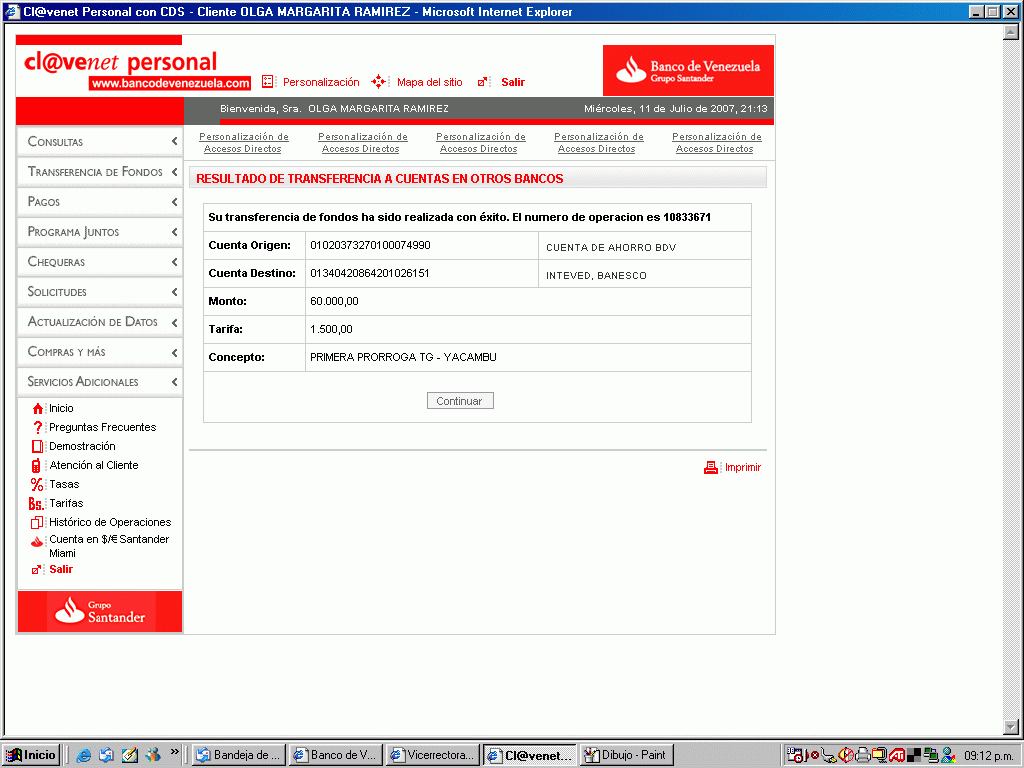Viewport: 1024px width, 768px height.
Task: Click the Imprimir link
Action: [743, 468]
